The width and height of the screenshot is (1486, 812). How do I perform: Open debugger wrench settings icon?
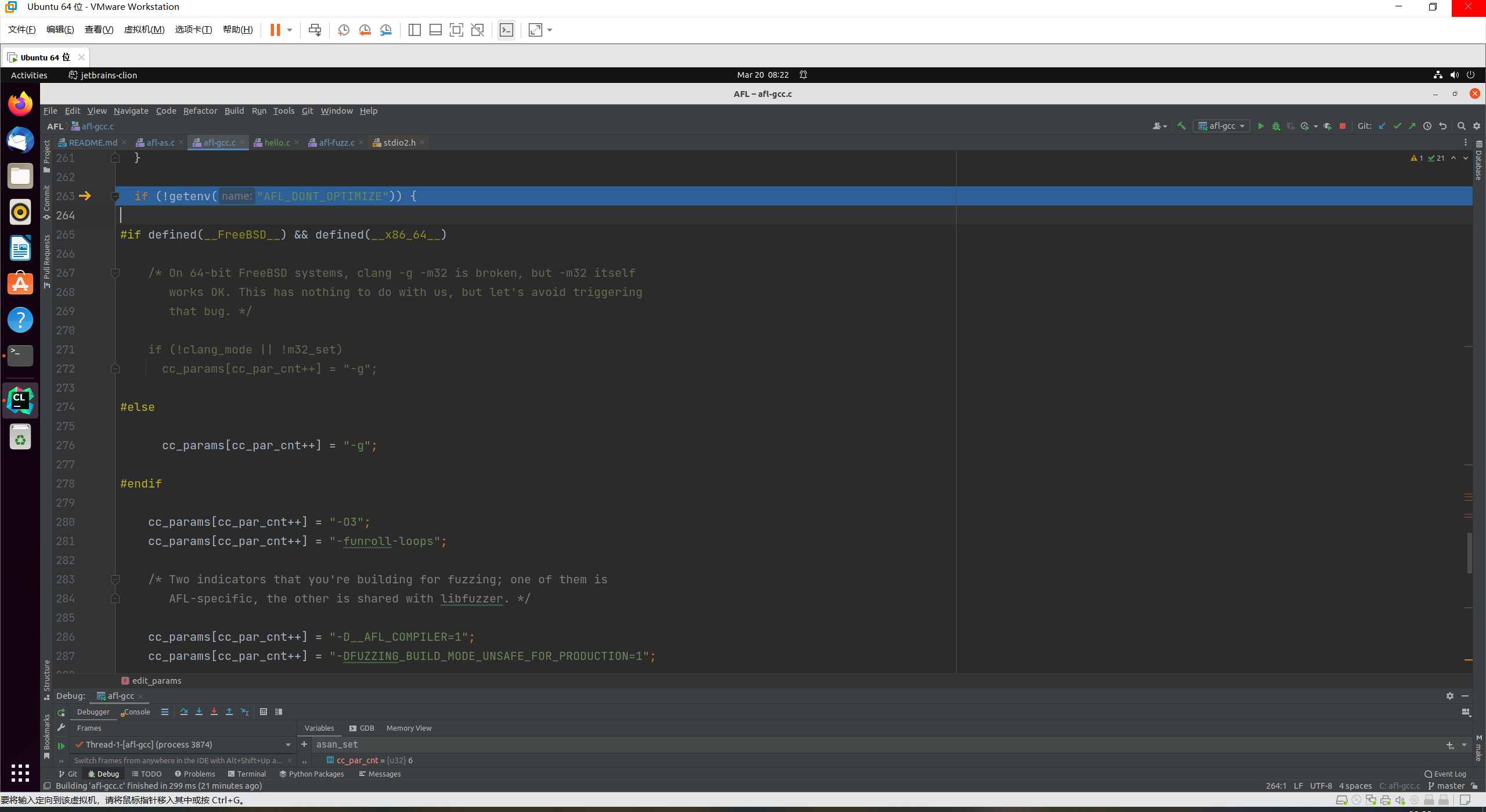tap(62, 728)
